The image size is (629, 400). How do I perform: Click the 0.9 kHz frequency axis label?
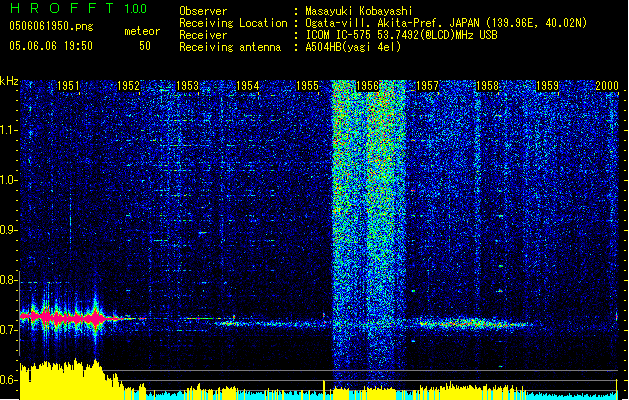tap(9, 230)
